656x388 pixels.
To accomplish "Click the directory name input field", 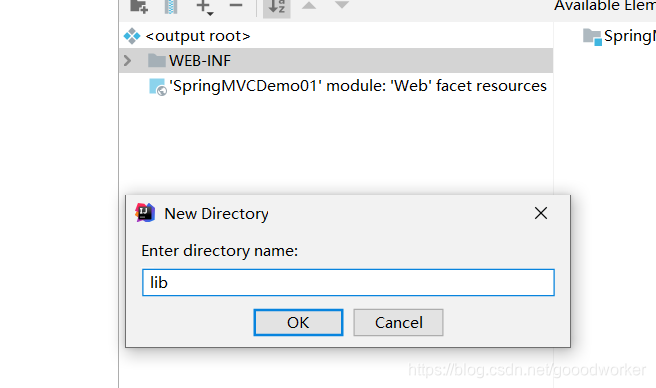I will point(348,283).
